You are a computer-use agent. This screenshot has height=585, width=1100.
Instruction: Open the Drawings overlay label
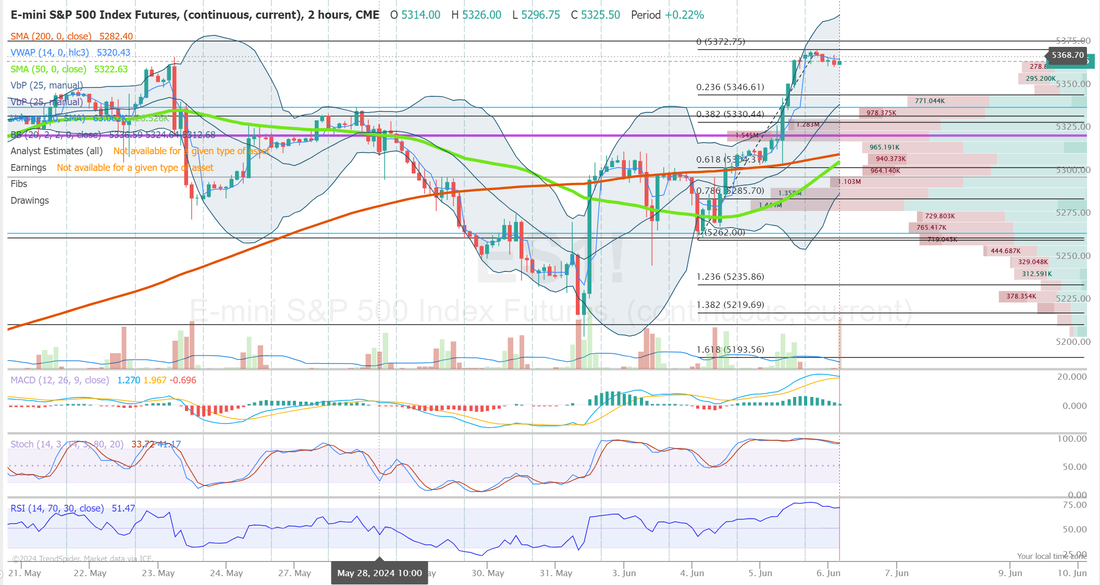(x=29, y=201)
